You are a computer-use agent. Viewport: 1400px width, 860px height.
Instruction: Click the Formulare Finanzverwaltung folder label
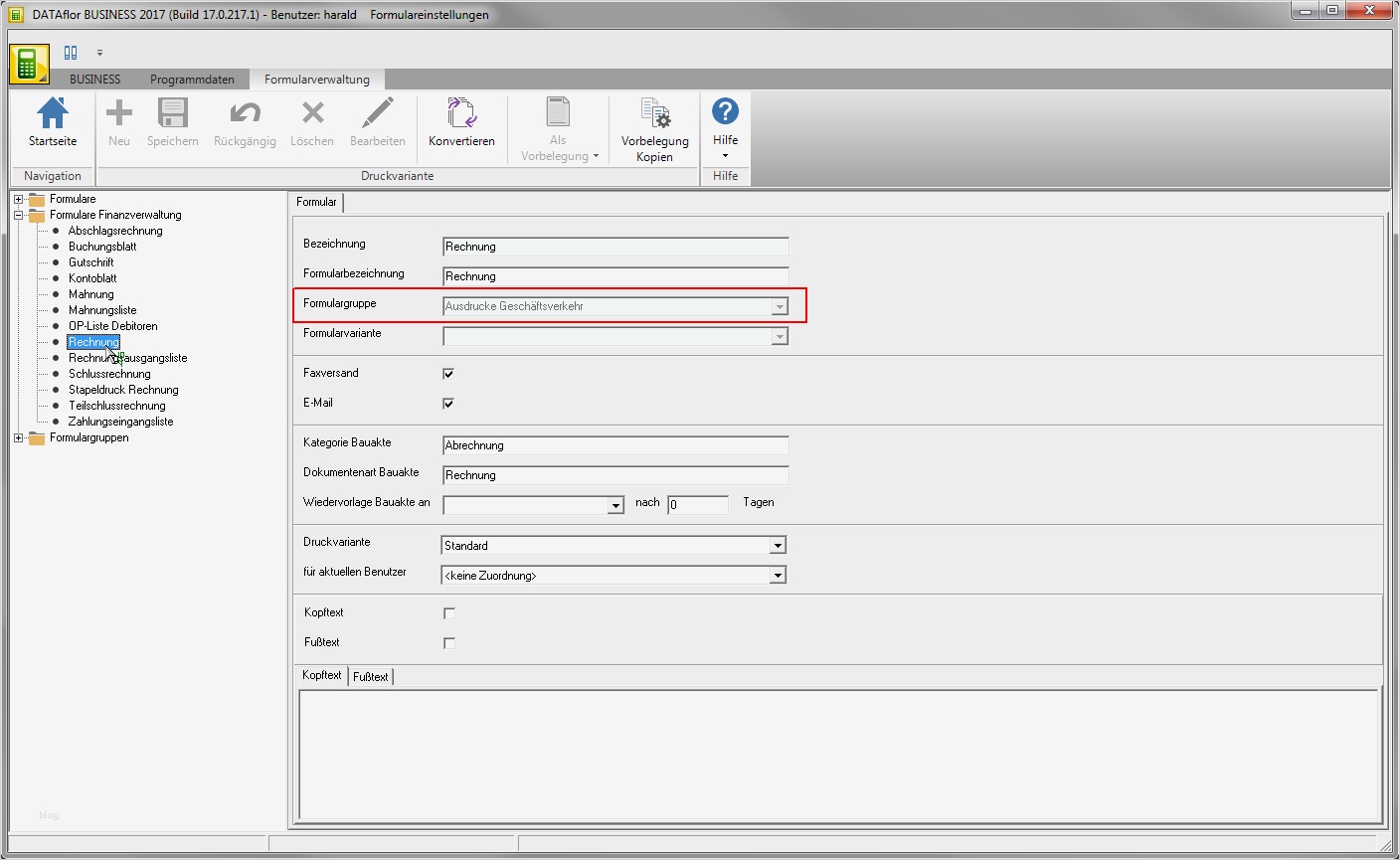[115, 215]
